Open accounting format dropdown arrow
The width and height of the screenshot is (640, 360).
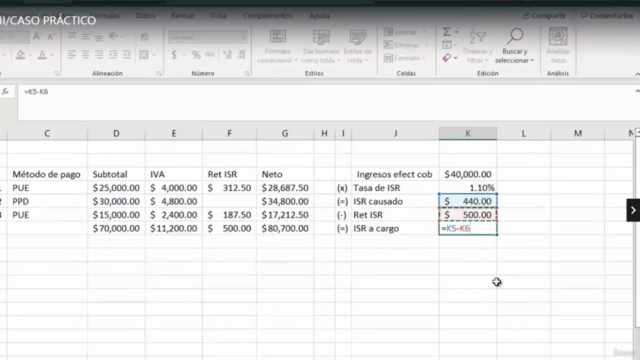pyautogui.click(x=184, y=55)
